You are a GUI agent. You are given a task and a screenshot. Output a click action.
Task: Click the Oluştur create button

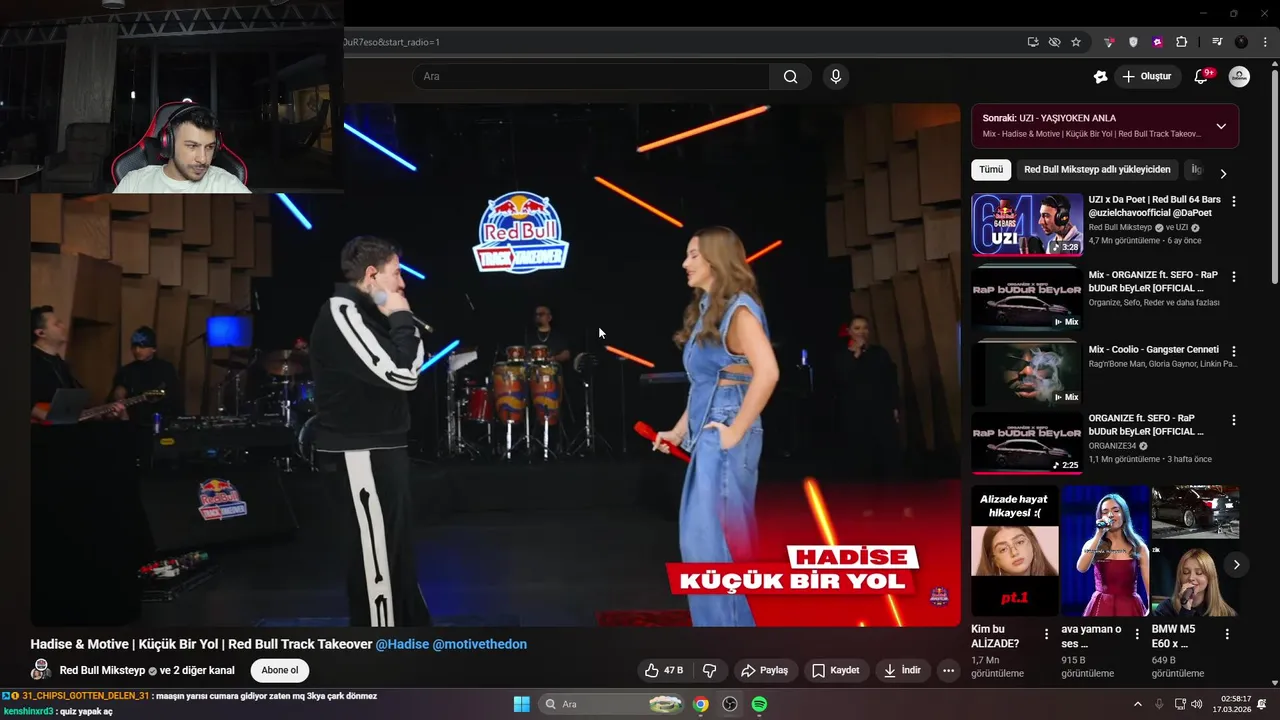(1147, 77)
